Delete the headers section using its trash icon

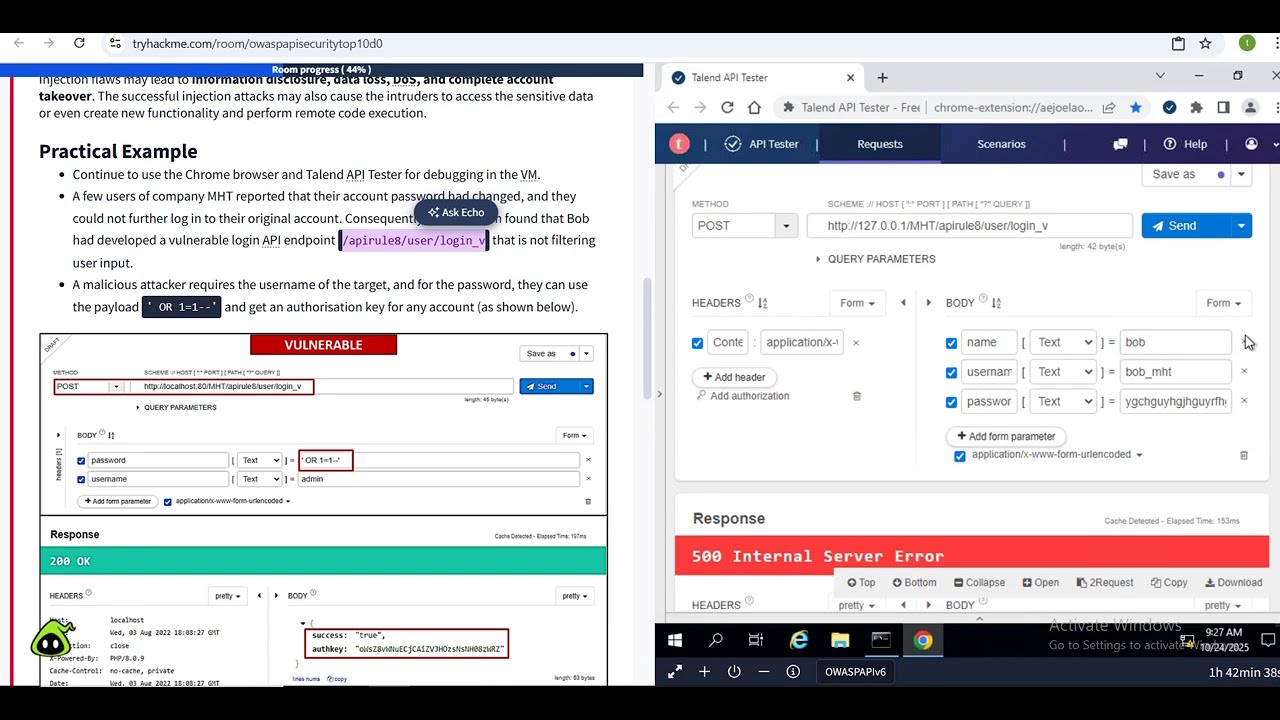click(857, 396)
